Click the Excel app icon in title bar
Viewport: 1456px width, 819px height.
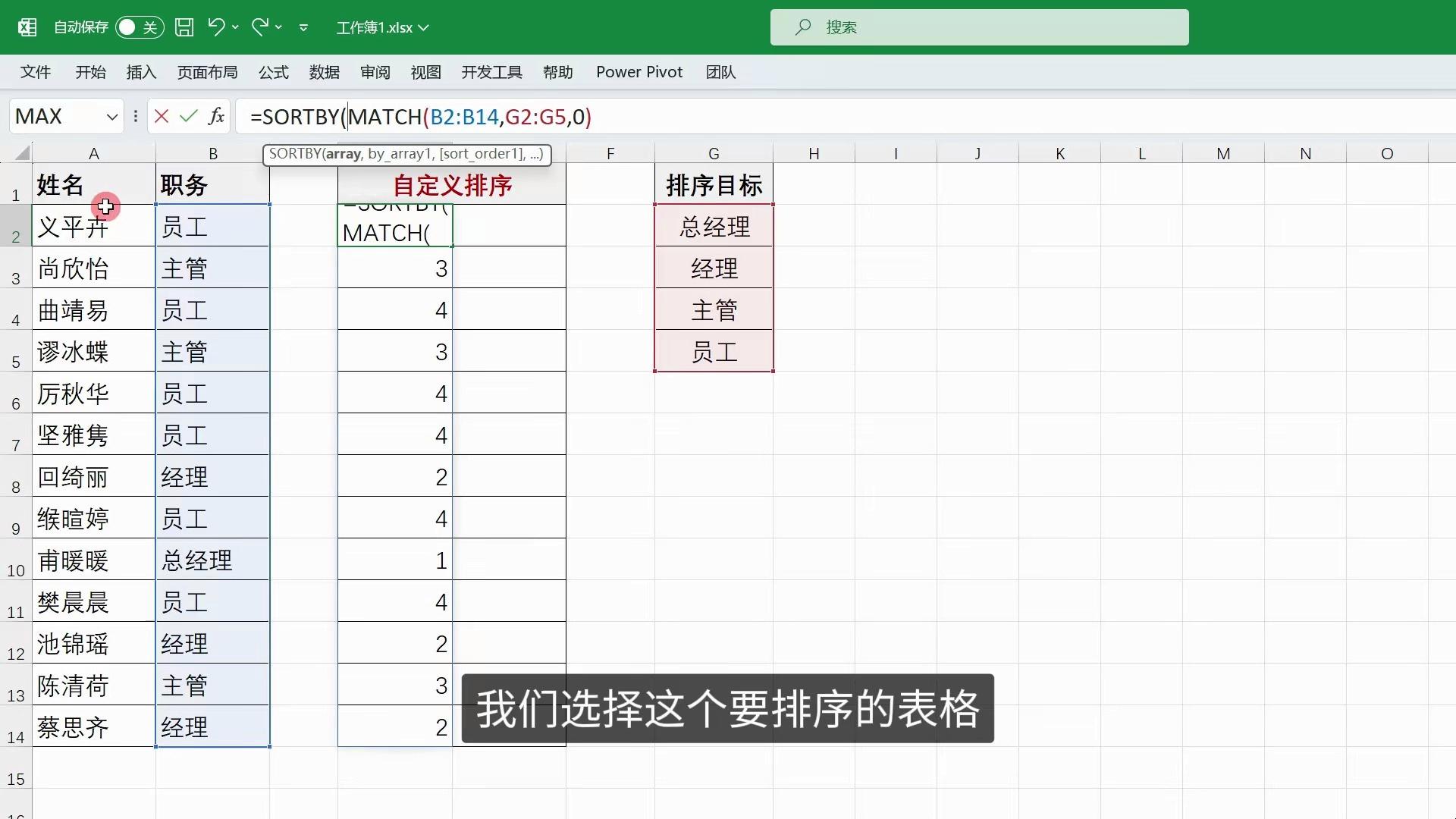(x=27, y=27)
